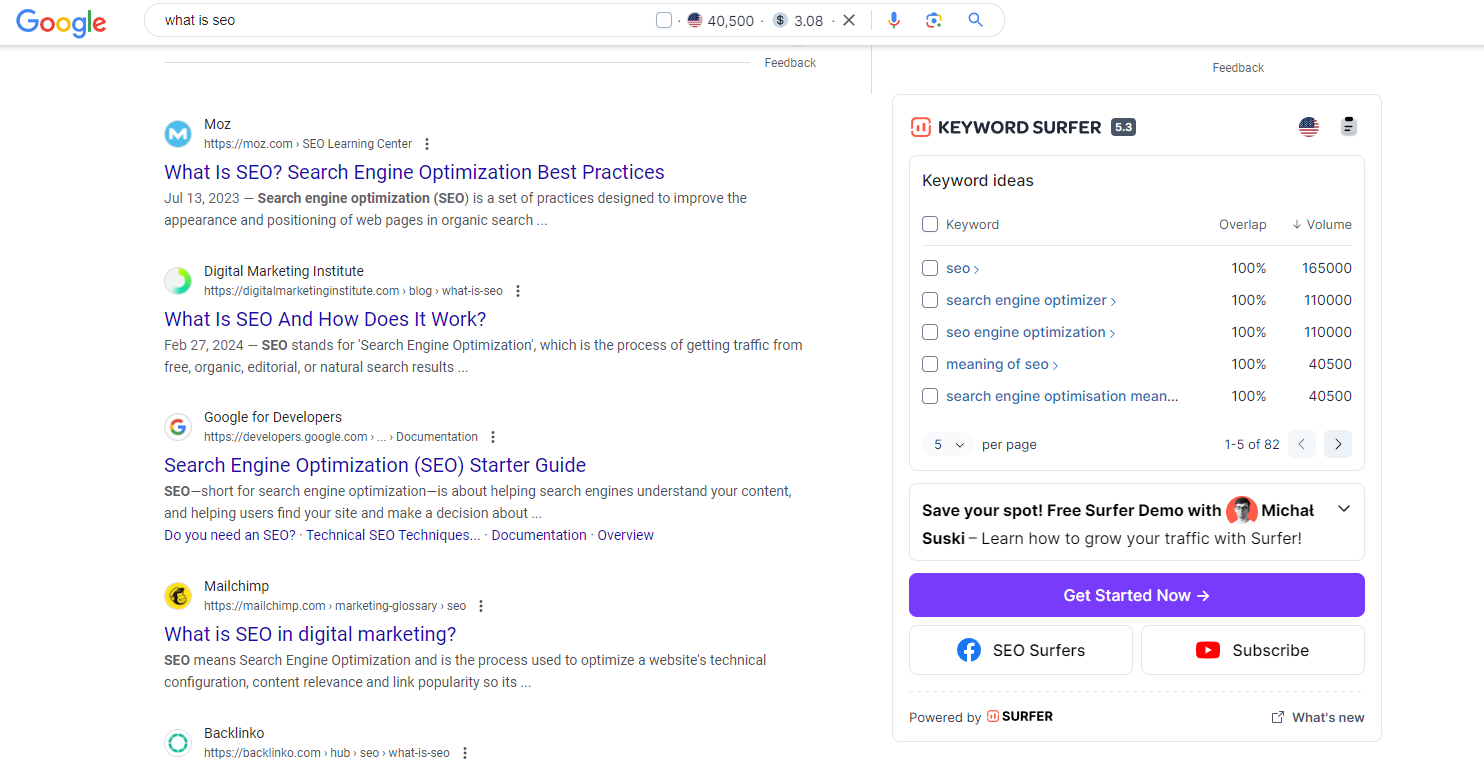This screenshot has height=763, width=1484.
Task: Open 'What is SEO in digital marketing?' result
Action: (310, 634)
